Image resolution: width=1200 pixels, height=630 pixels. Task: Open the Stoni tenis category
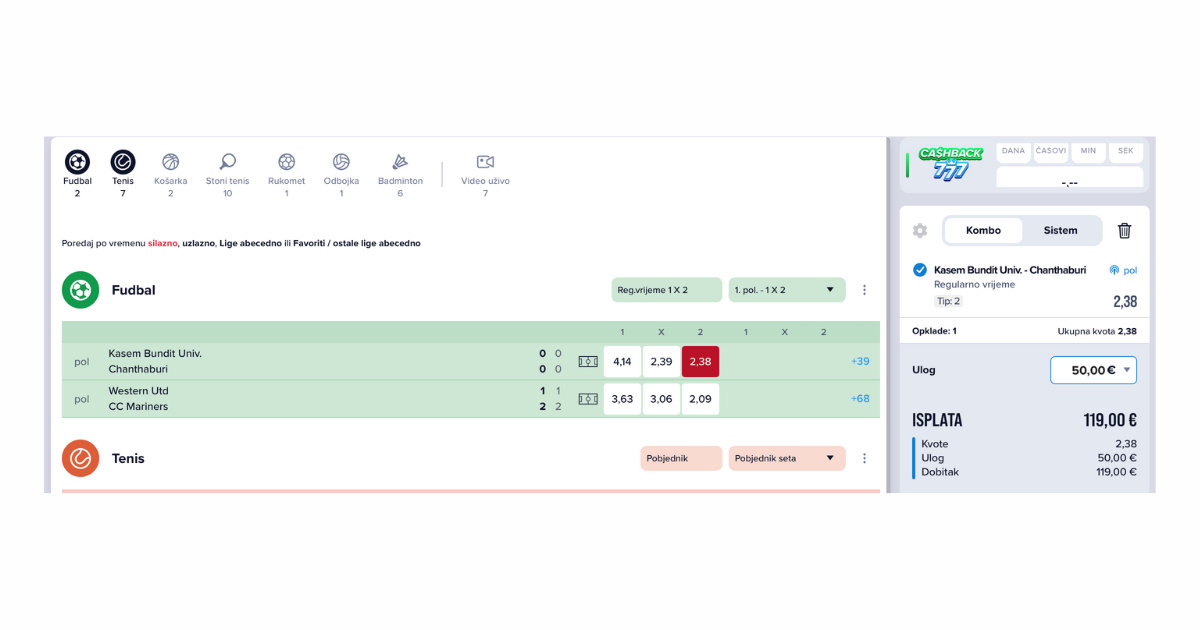(227, 163)
